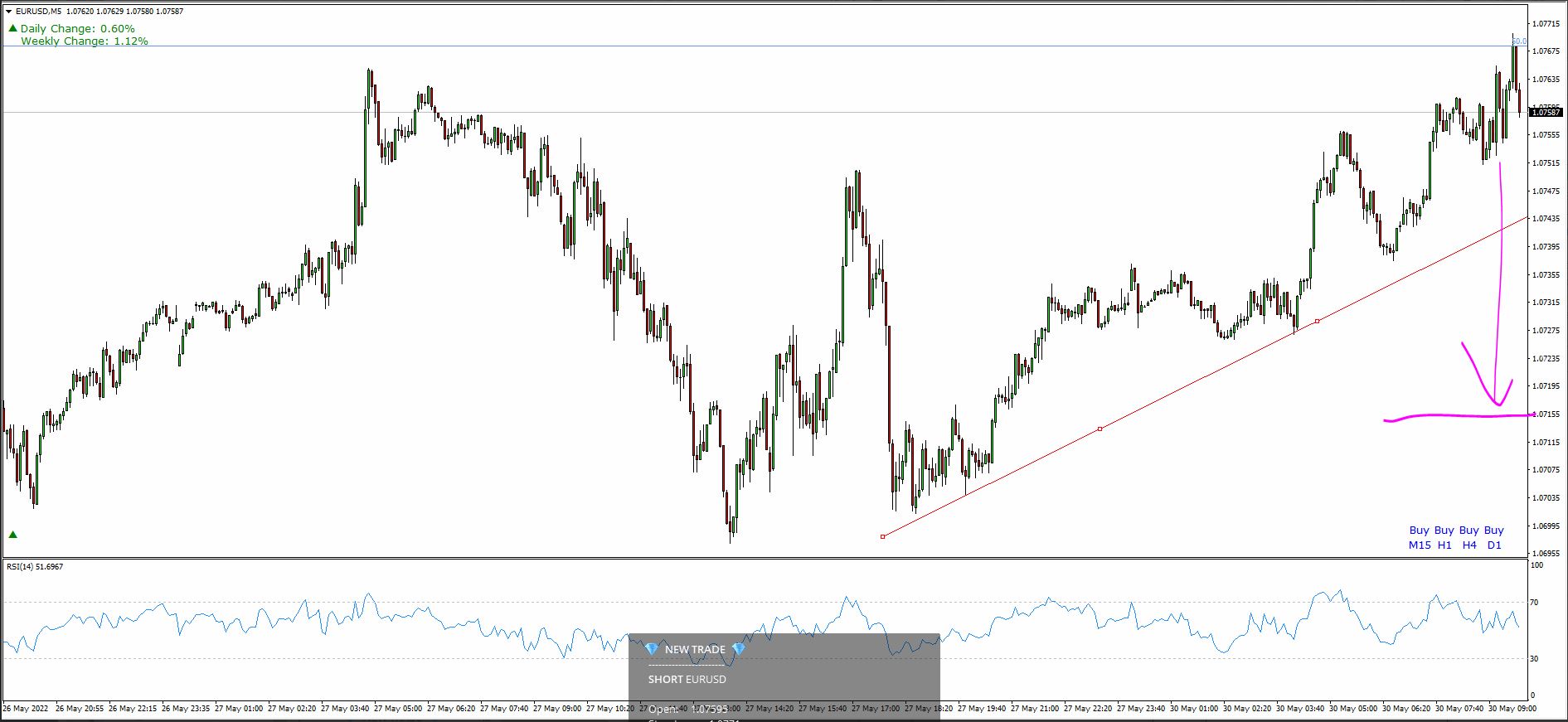Click the green up arrow beside Daily Change
The height and width of the screenshot is (722, 1568).
click(x=12, y=28)
